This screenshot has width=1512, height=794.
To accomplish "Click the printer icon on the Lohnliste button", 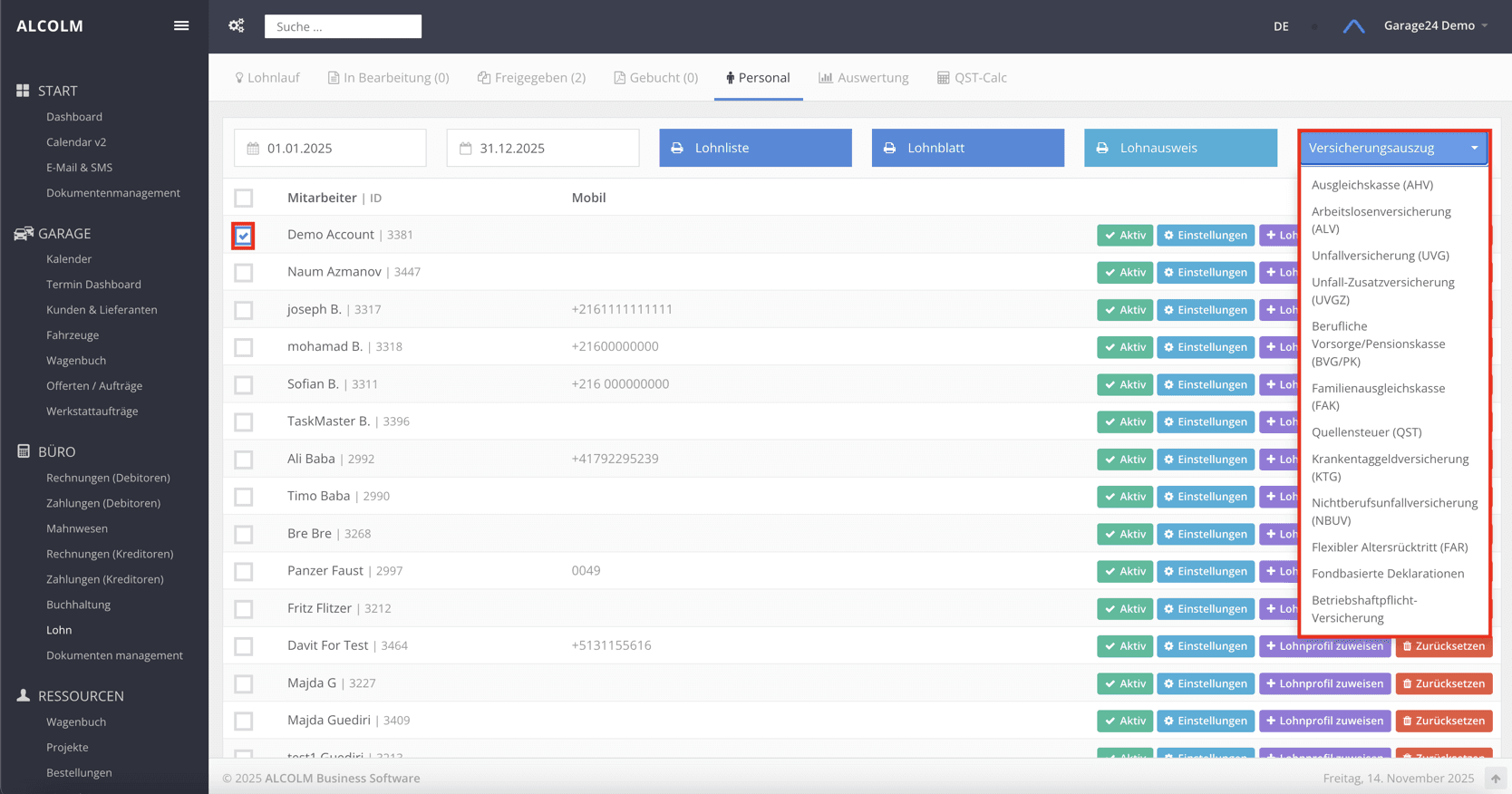I will [x=677, y=148].
